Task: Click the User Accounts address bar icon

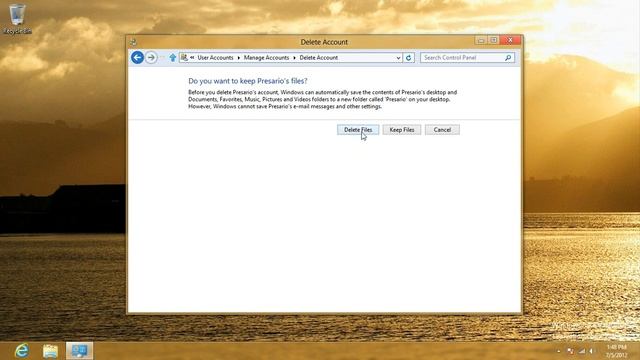Action: pos(184,58)
